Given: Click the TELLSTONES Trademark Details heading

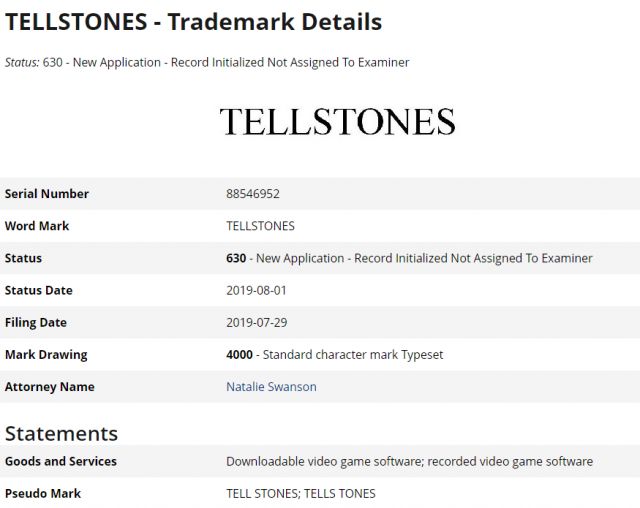Looking at the screenshot, I should pyautogui.click(x=193, y=22).
